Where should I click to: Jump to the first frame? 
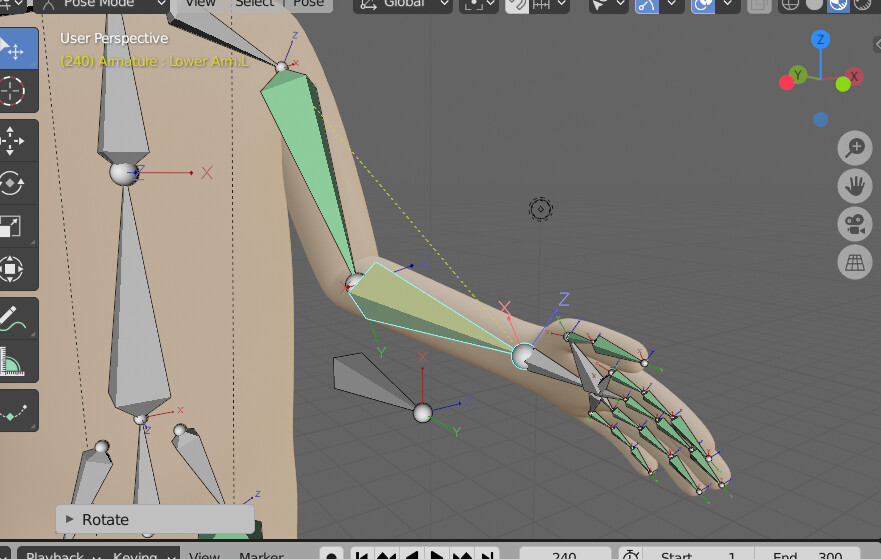(361, 555)
